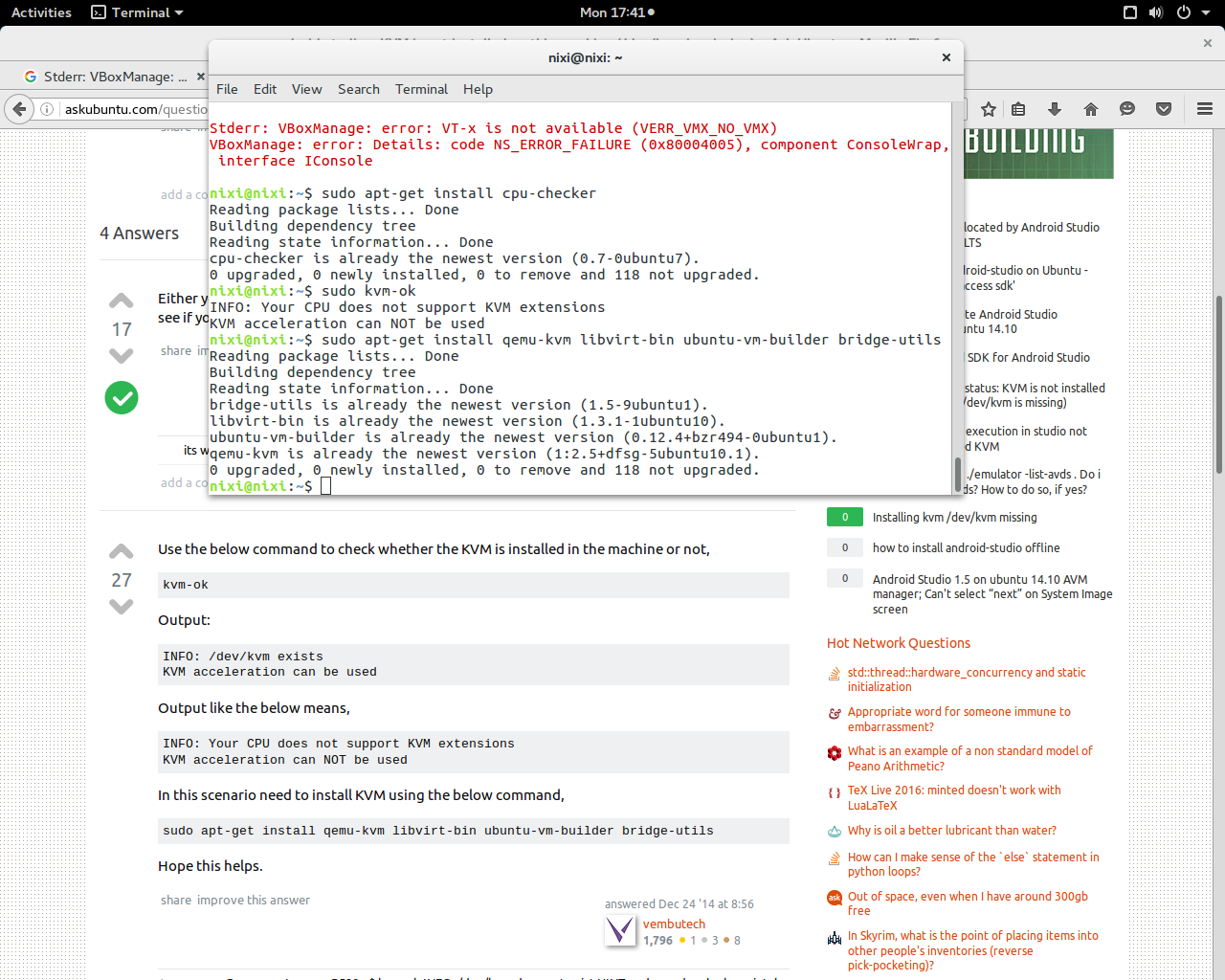Click the 'kvm-ok' code block text

click(186, 585)
